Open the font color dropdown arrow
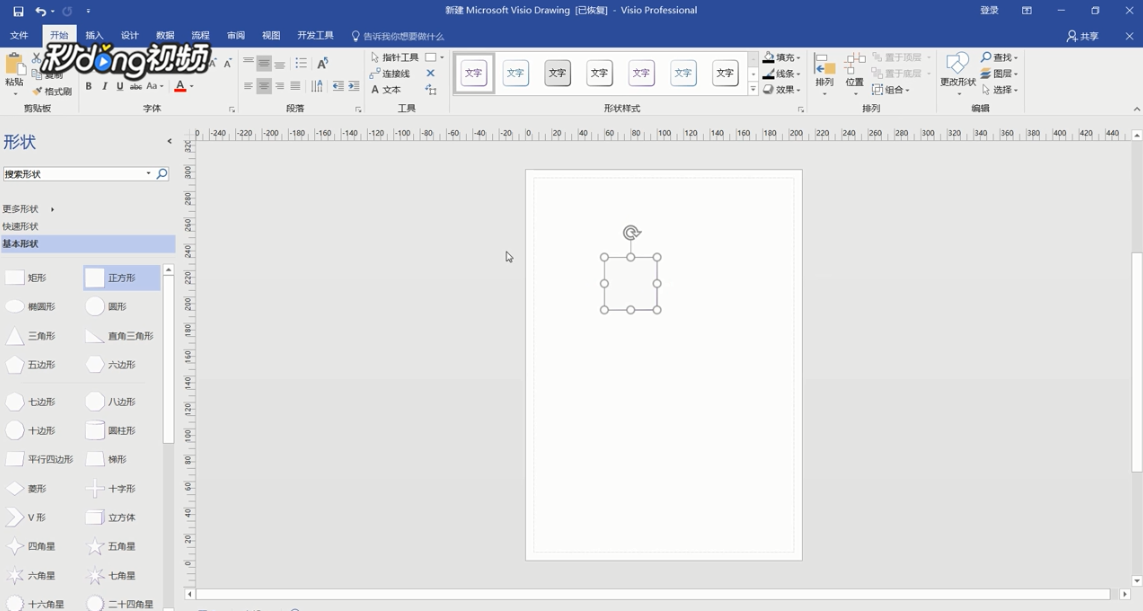The height and width of the screenshot is (611, 1143). [x=192, y=86]
